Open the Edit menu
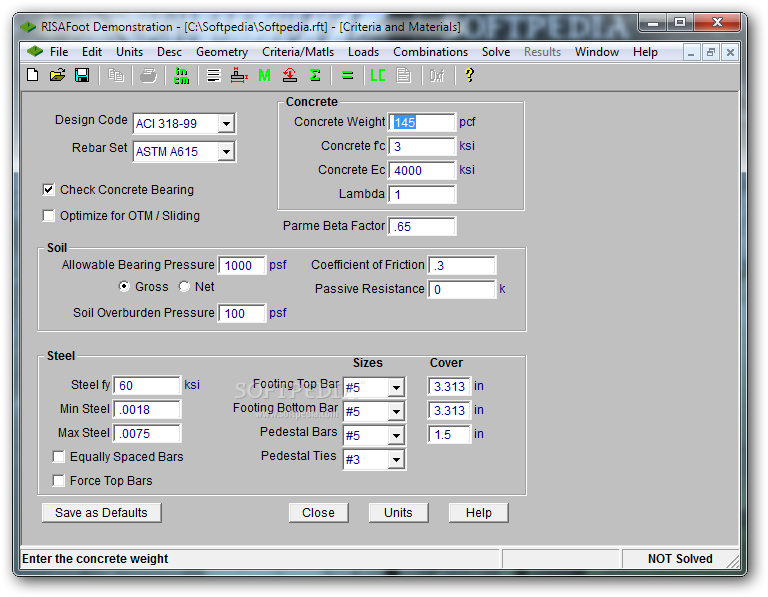768x597 pixels. coord(92,52)
